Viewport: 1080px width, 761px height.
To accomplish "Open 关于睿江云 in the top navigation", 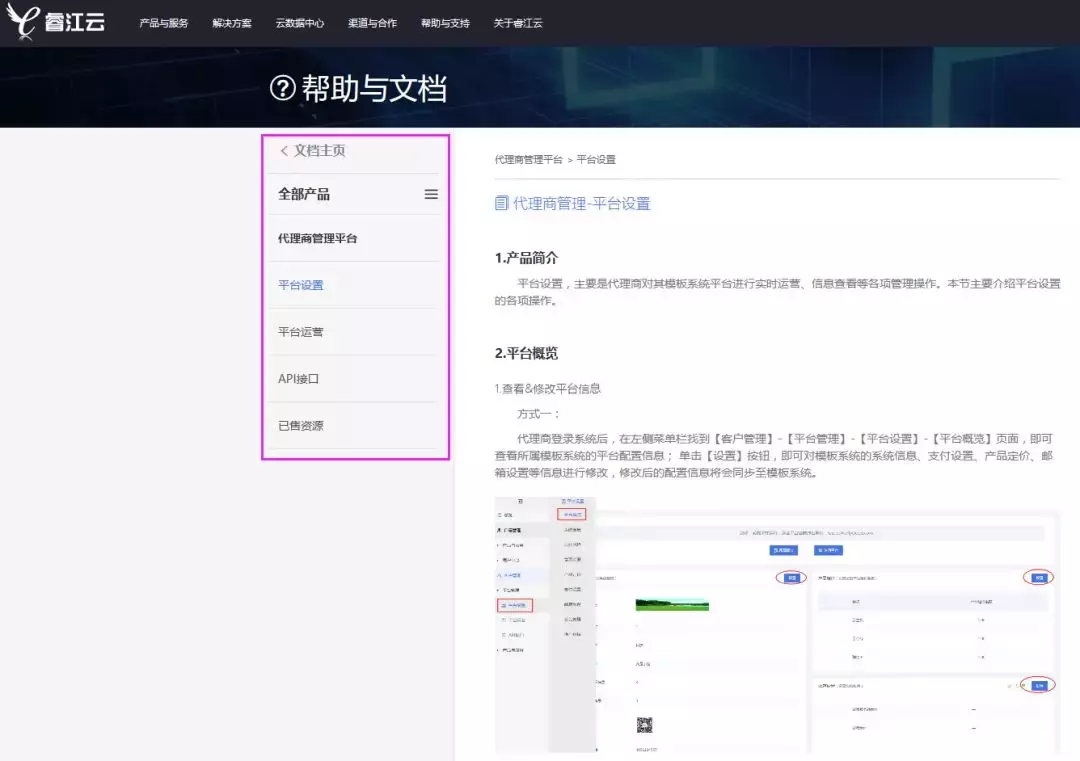I will tap(518, 23).
